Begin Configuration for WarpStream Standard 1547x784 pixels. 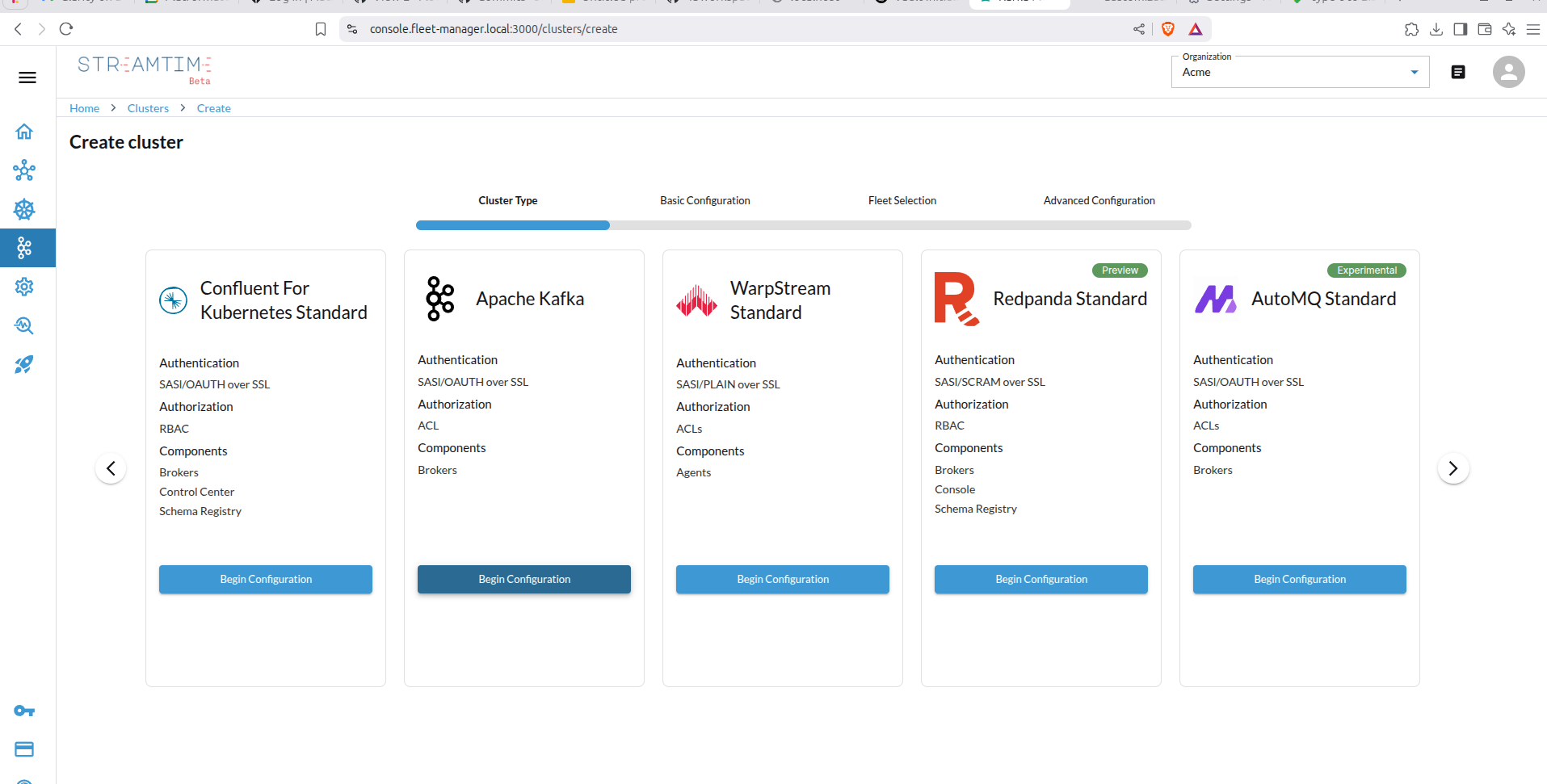pyautogui.click(x=783, y=580)
